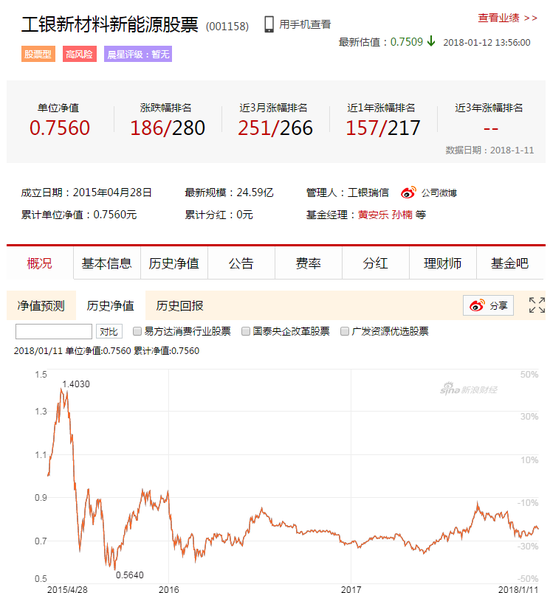Focus the fund comparison input field
Screen dimensions: 550x593
point(54,331)
